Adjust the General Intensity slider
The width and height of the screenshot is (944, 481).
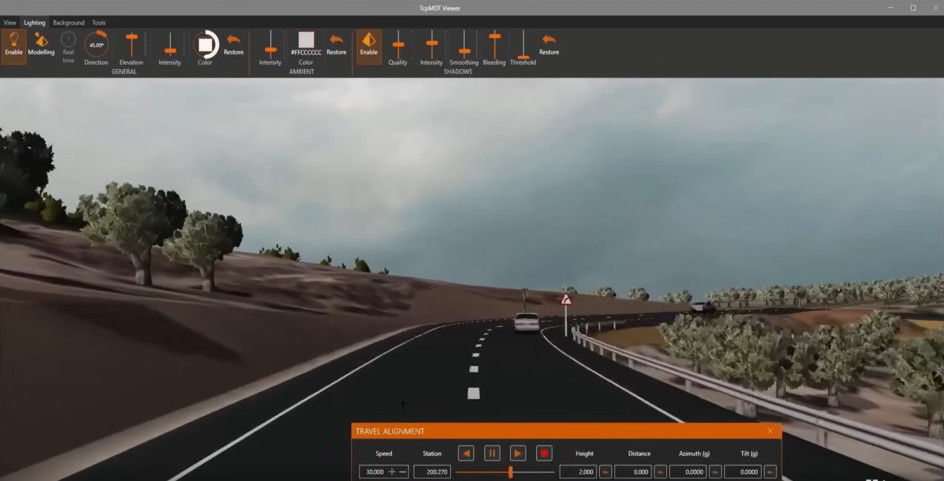(x=170, y=45)
